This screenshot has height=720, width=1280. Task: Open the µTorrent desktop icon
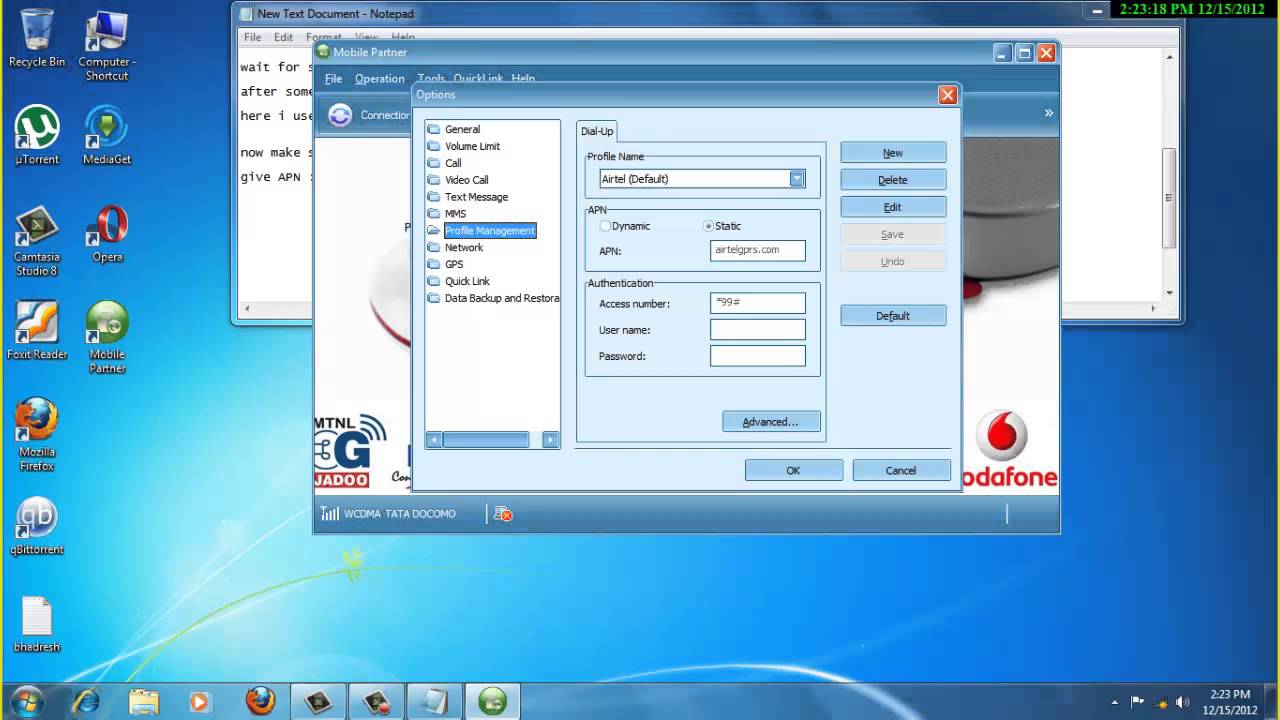37,135
